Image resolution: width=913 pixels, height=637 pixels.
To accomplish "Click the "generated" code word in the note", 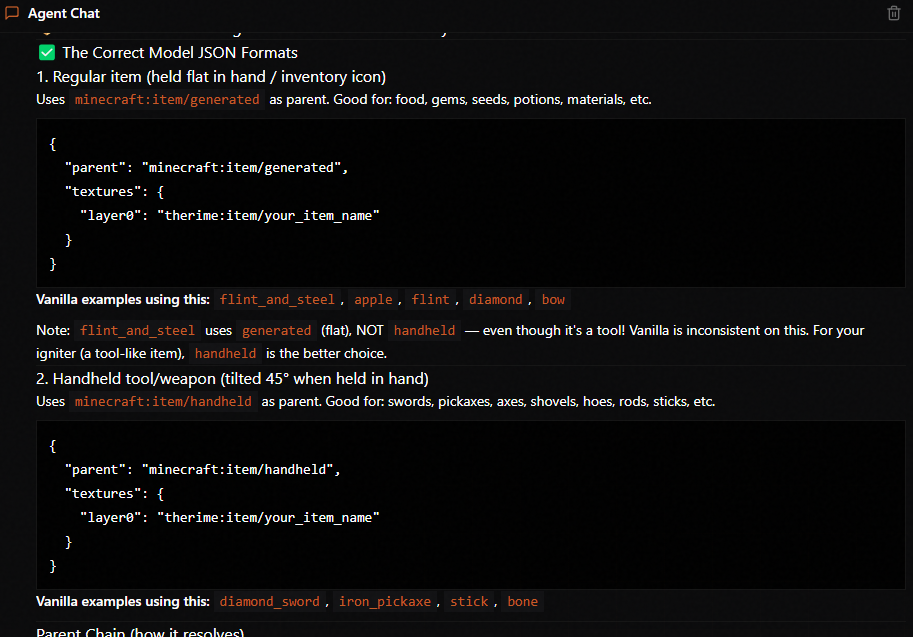I will pyautogui.click(x=276, y=330).
